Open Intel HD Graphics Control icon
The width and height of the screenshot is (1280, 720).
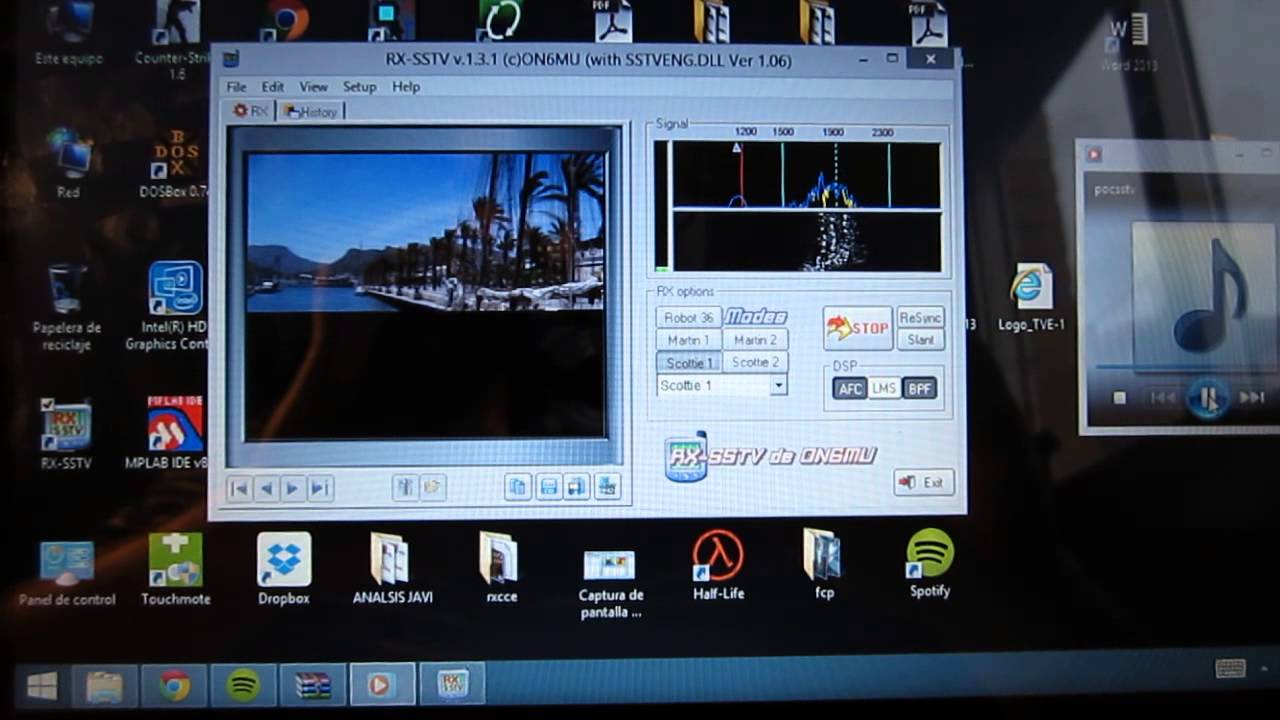click(x=173, y=306)
